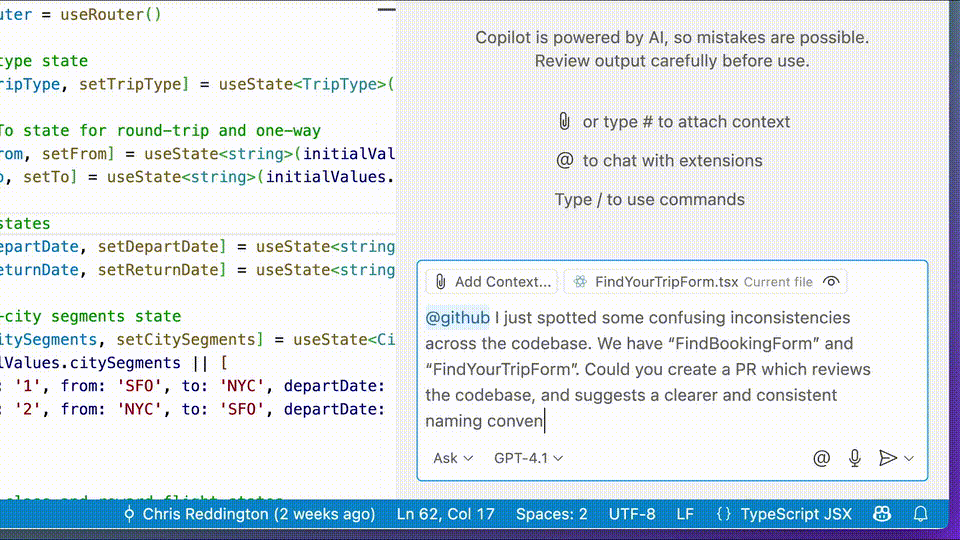Toggle current file context eye icon
This screenshot has width=960, height=540.
(x=830, y=282)
